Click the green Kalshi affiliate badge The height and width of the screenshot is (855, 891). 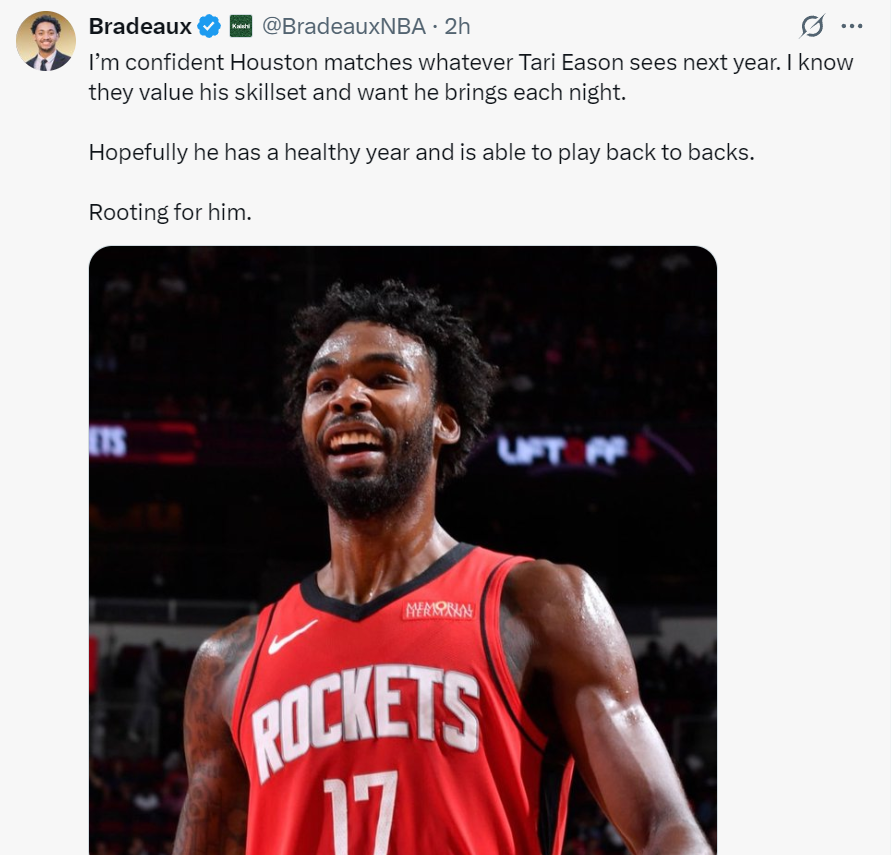pos(240,26)
